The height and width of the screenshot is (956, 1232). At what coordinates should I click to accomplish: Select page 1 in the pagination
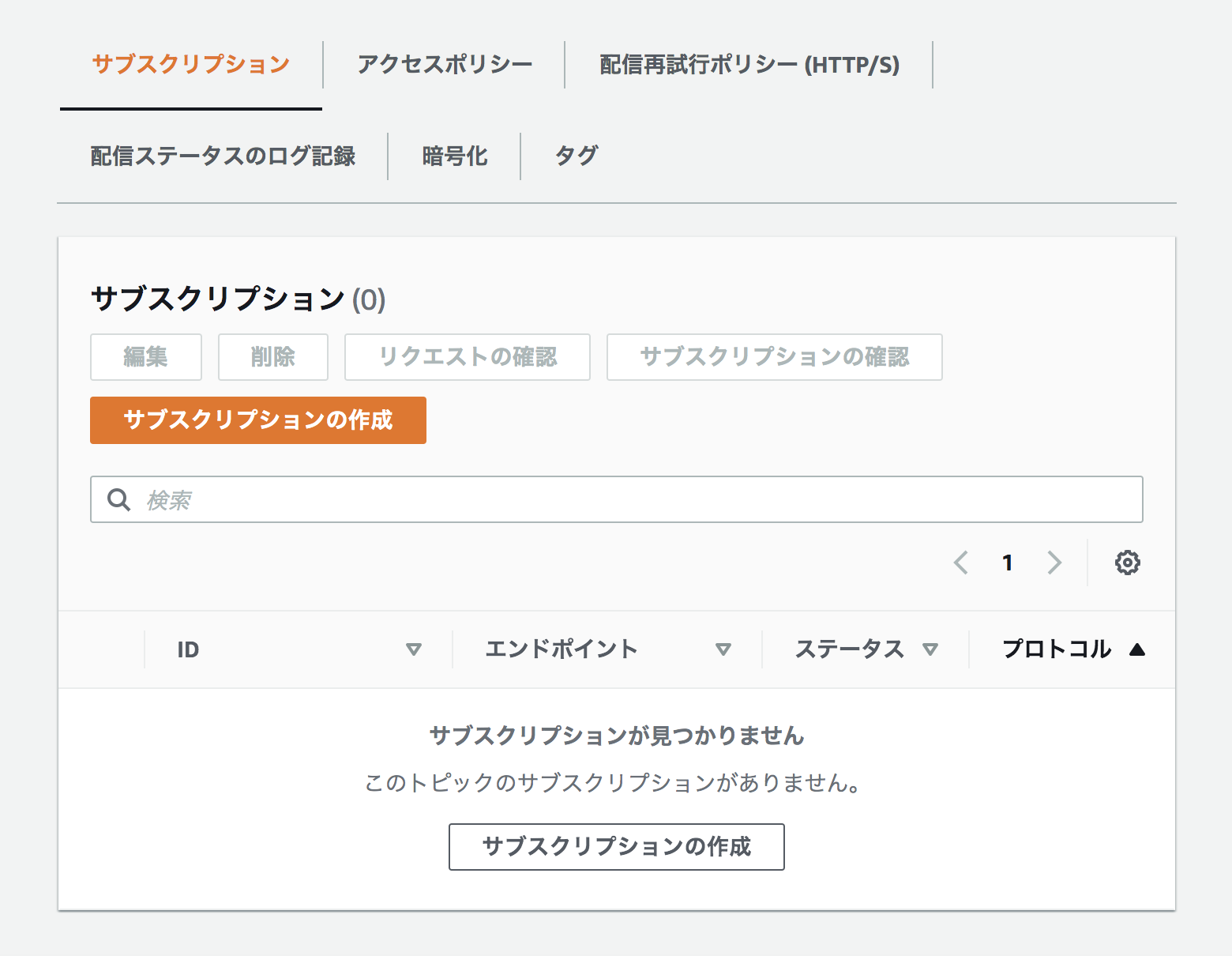coord(1008,563)
